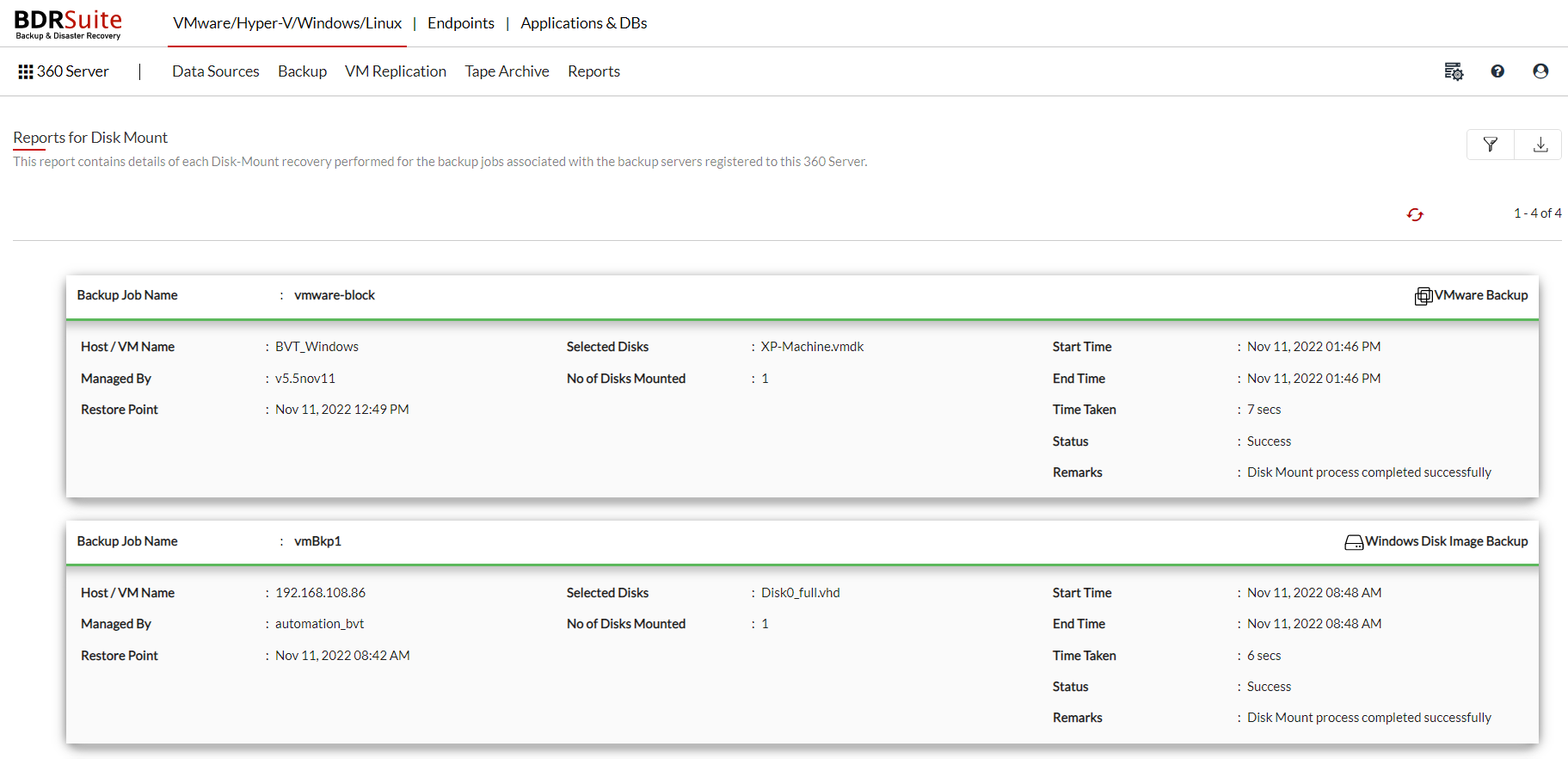Click the 7 secs time taken value
The width and height of the screenshot is (1568, 759).
click(1264, 410)
